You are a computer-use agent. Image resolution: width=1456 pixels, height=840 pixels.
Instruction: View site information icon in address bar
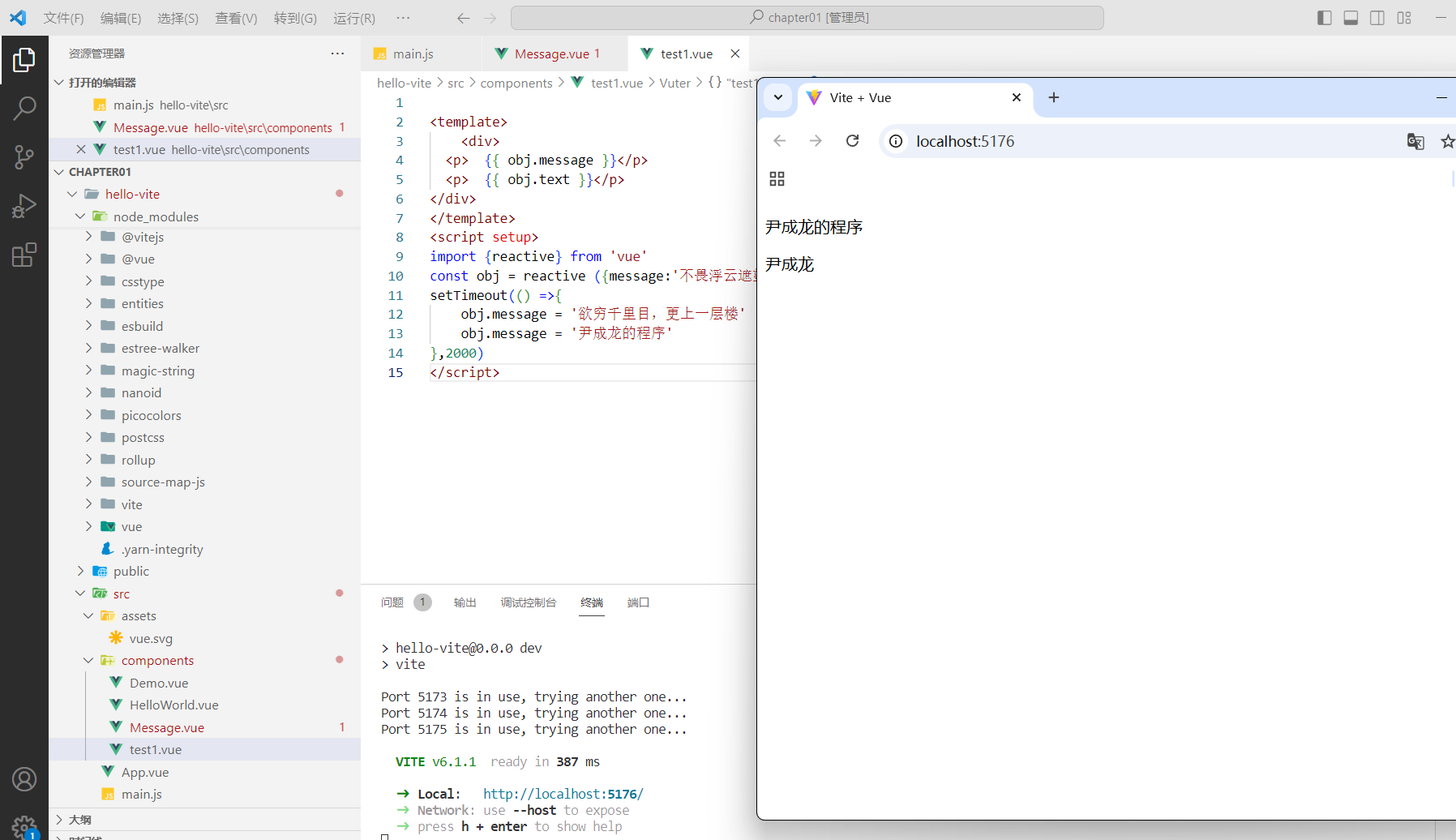[896, 141]
